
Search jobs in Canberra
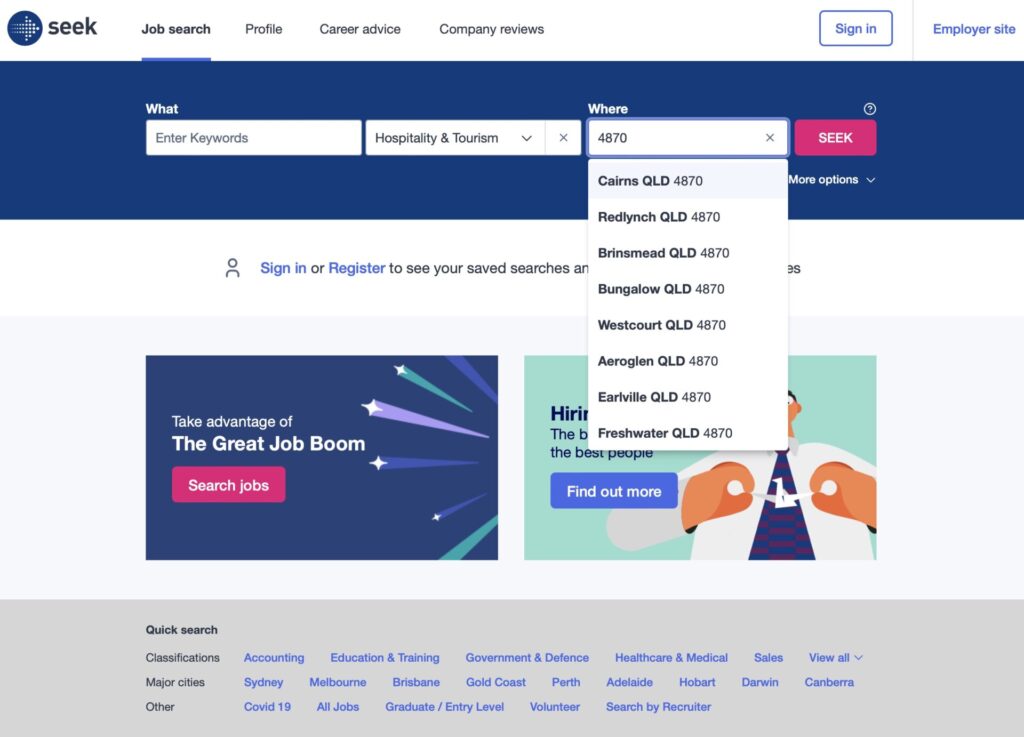pos(829,682)
